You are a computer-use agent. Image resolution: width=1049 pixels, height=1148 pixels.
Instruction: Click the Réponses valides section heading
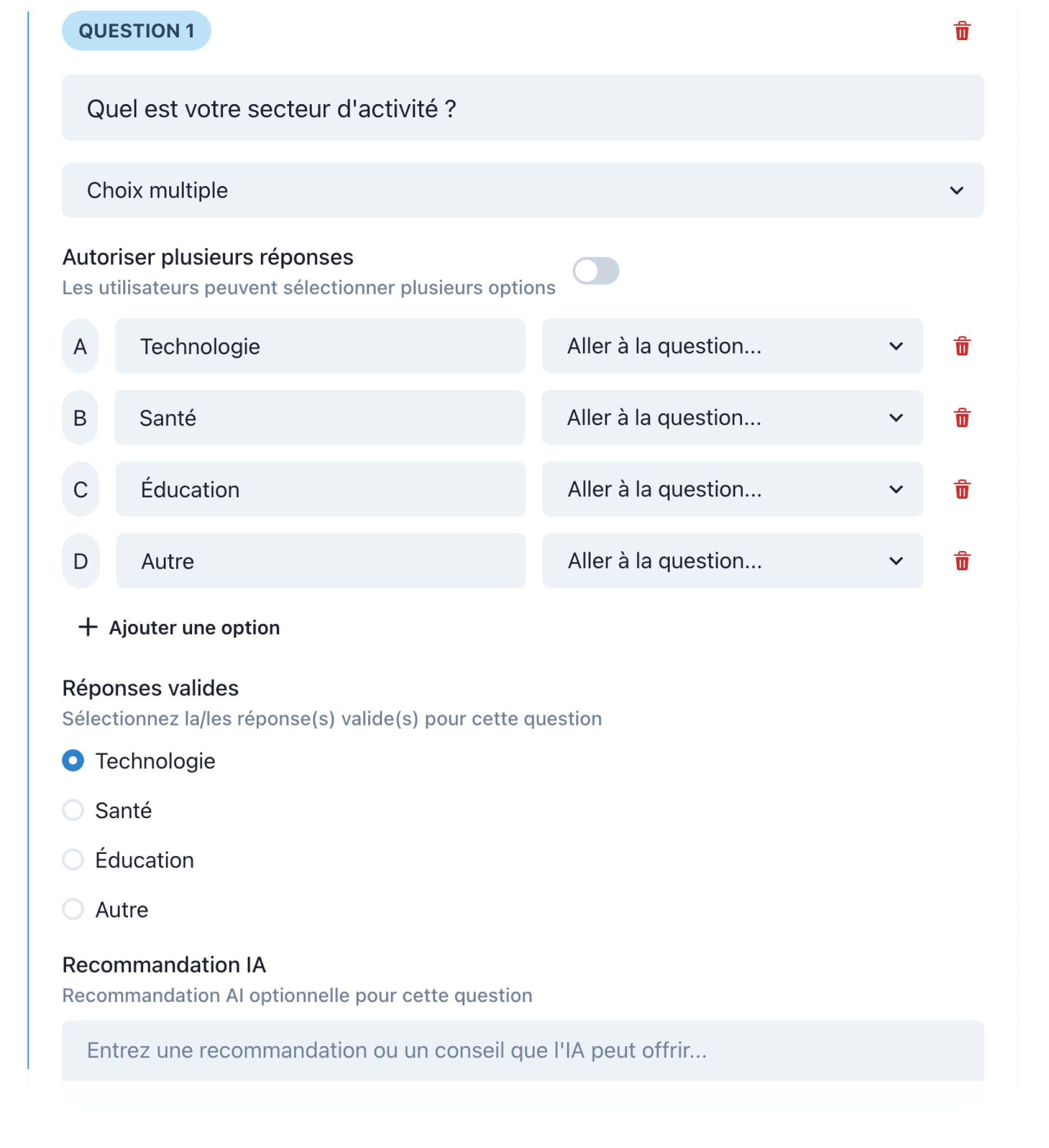(150, 687)
